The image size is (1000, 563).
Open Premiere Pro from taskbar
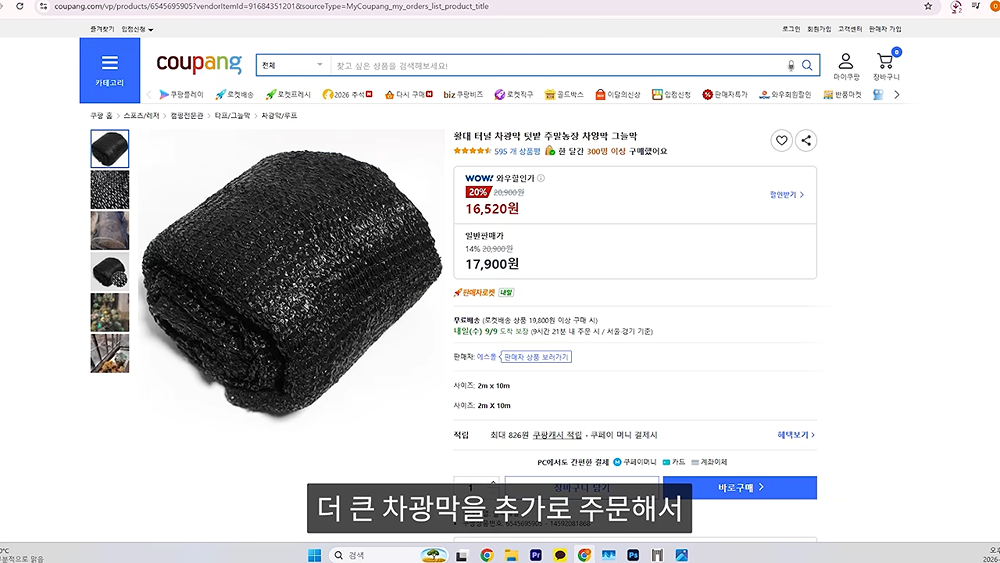coord(535,555)
